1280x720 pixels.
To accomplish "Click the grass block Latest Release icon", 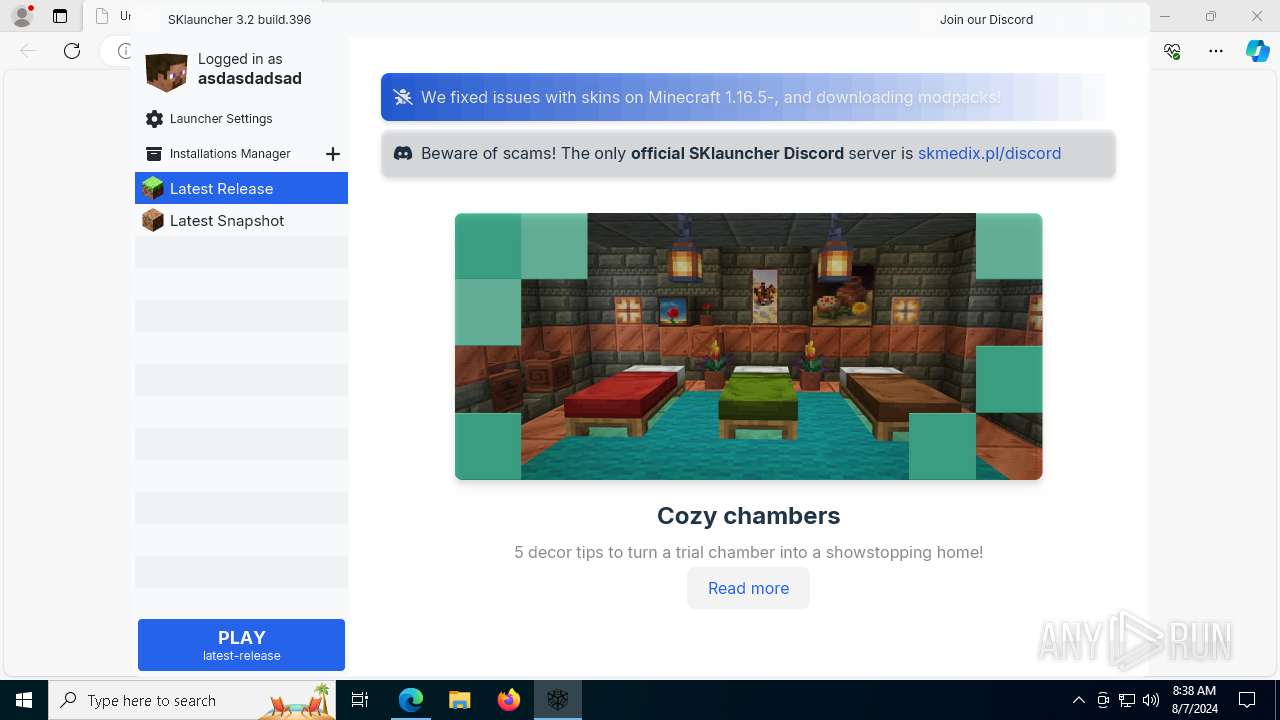I will [153, 188].
